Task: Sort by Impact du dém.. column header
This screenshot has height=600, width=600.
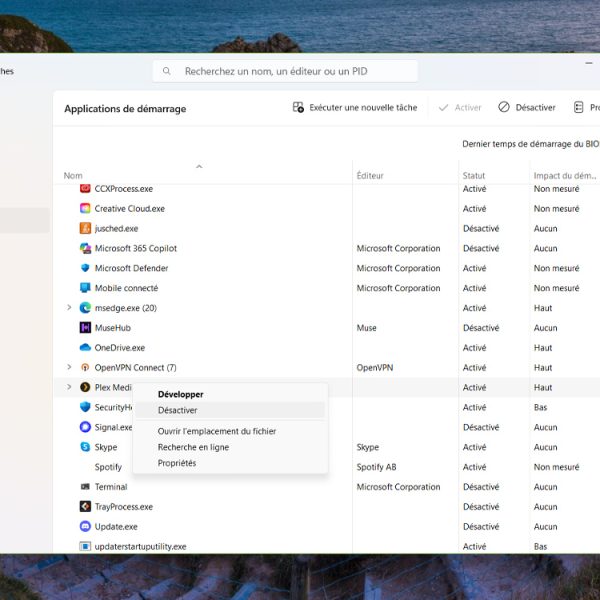Action: pyautogui.click(x=565, y=176)
